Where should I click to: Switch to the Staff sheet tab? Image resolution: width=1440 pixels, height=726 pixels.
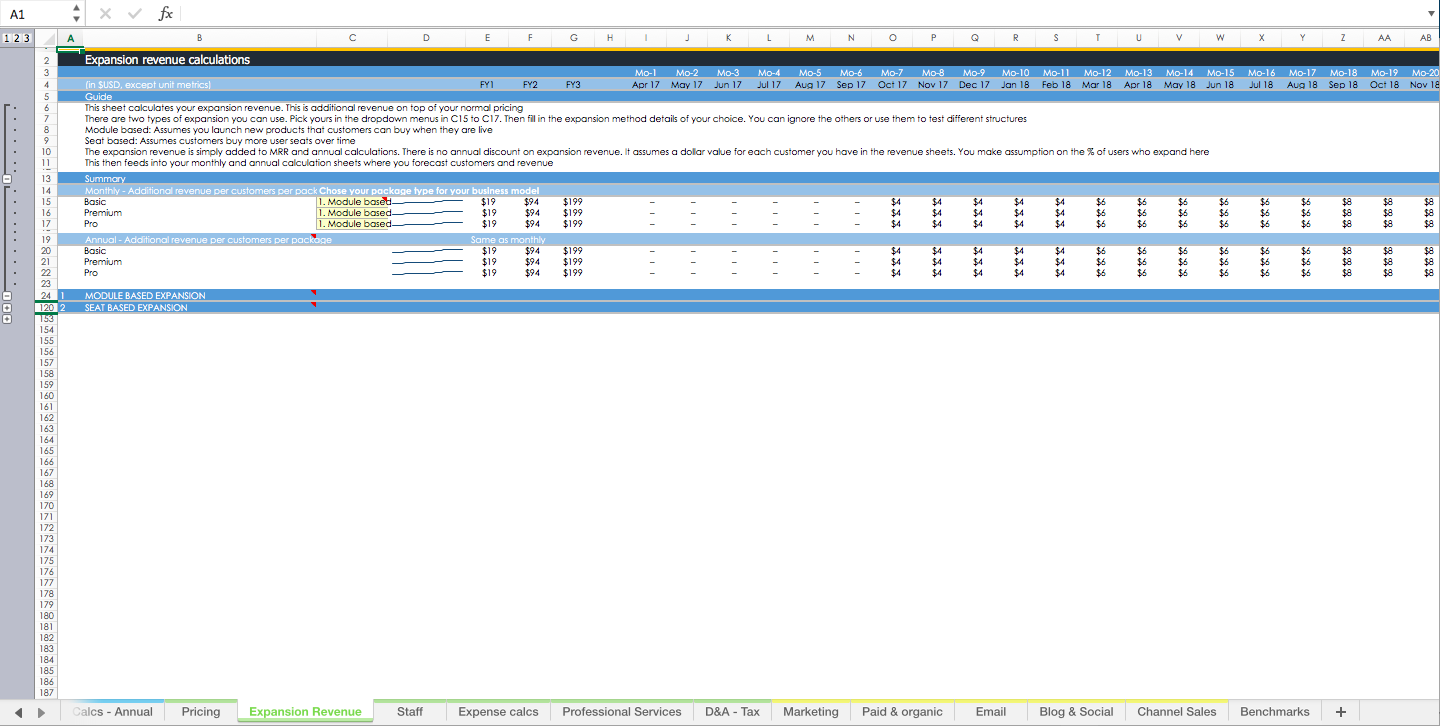coord(410,712)
